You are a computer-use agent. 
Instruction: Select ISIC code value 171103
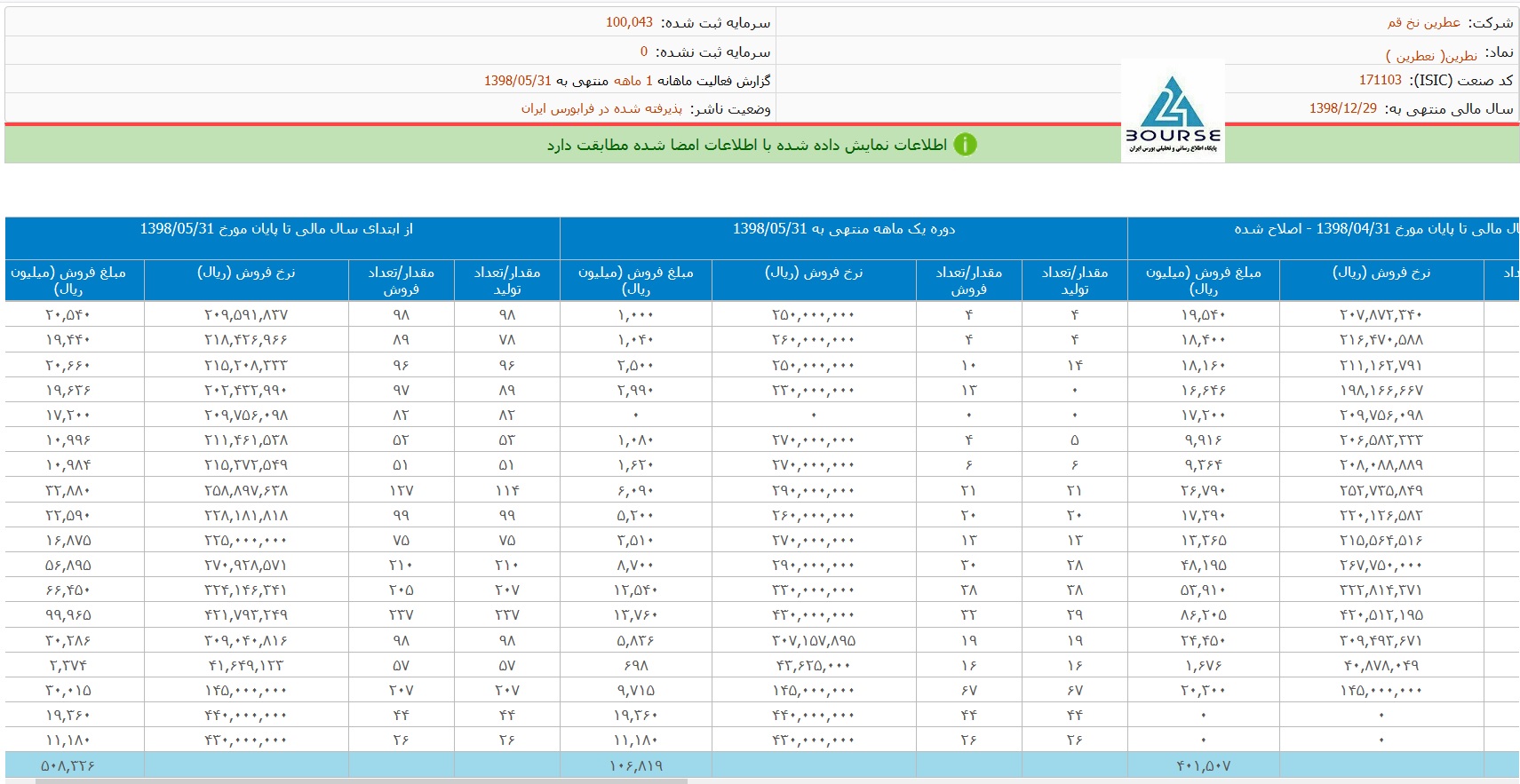1381,80
